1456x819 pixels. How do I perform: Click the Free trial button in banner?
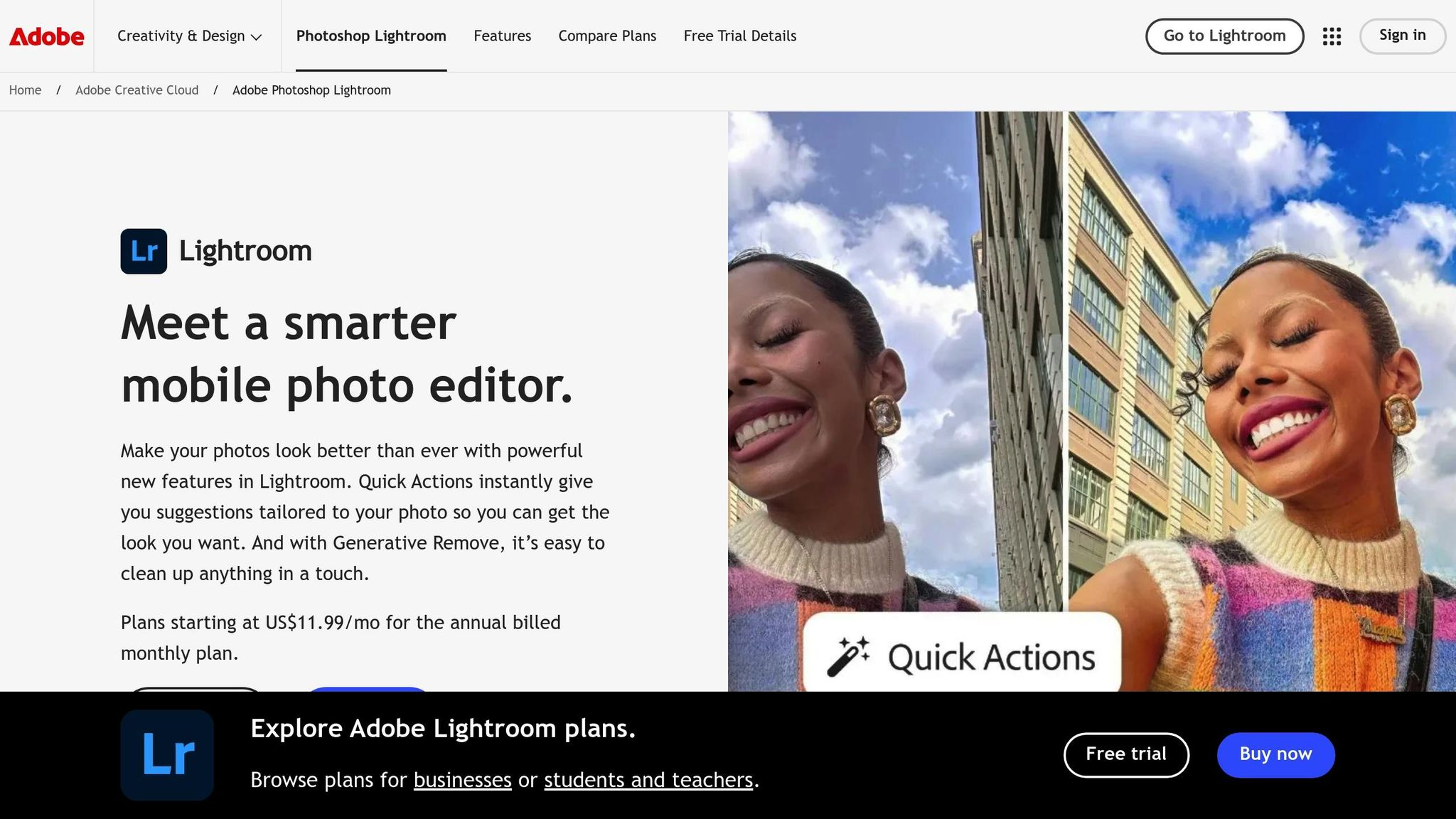[x=1125, y=754]
